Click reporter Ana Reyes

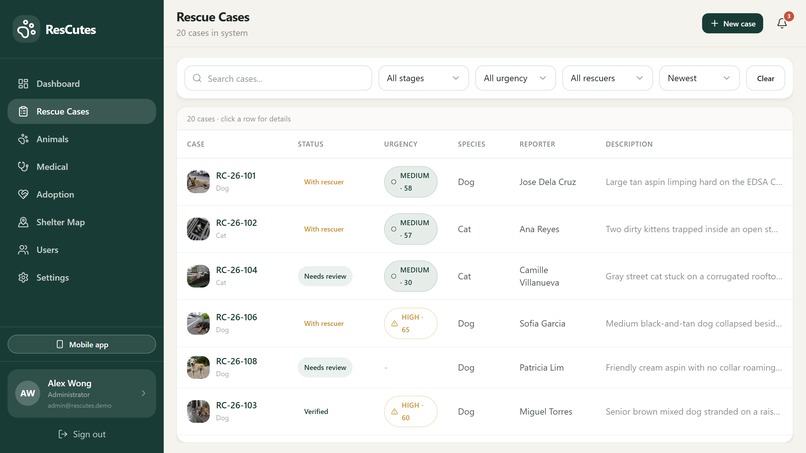[539, 229]
